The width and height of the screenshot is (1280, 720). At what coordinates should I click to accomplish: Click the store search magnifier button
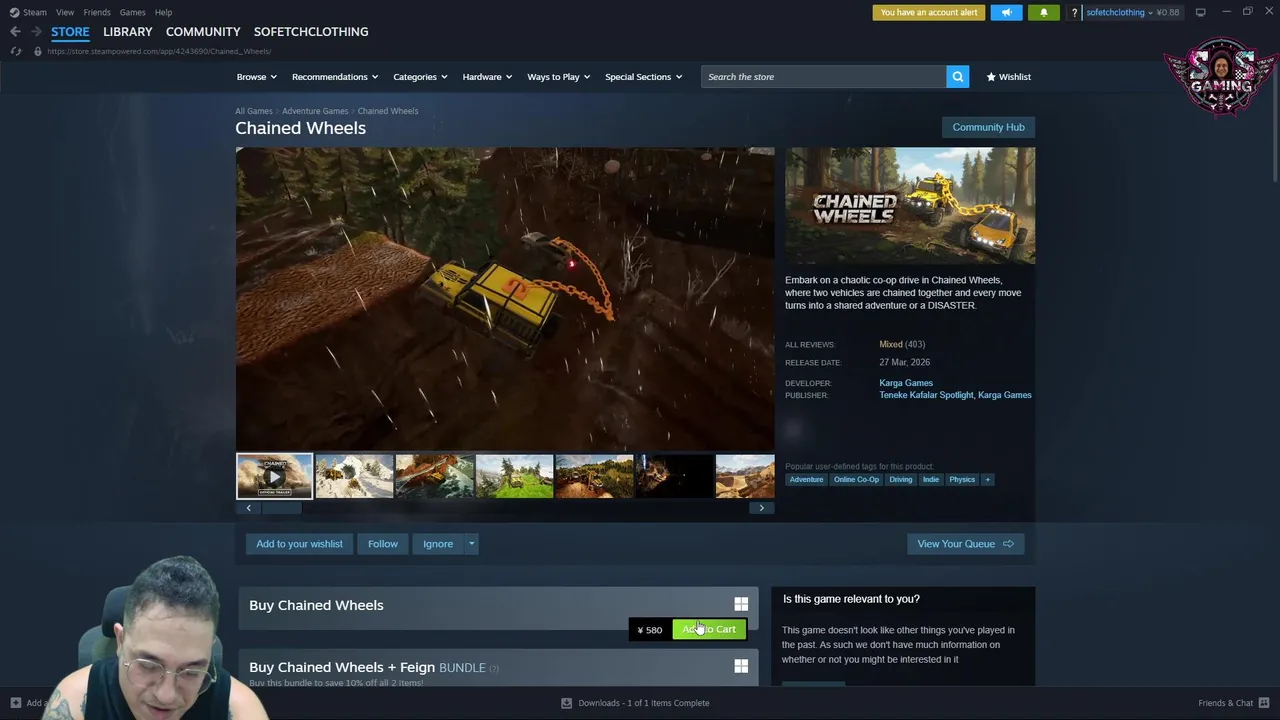[x=957, y=77]
